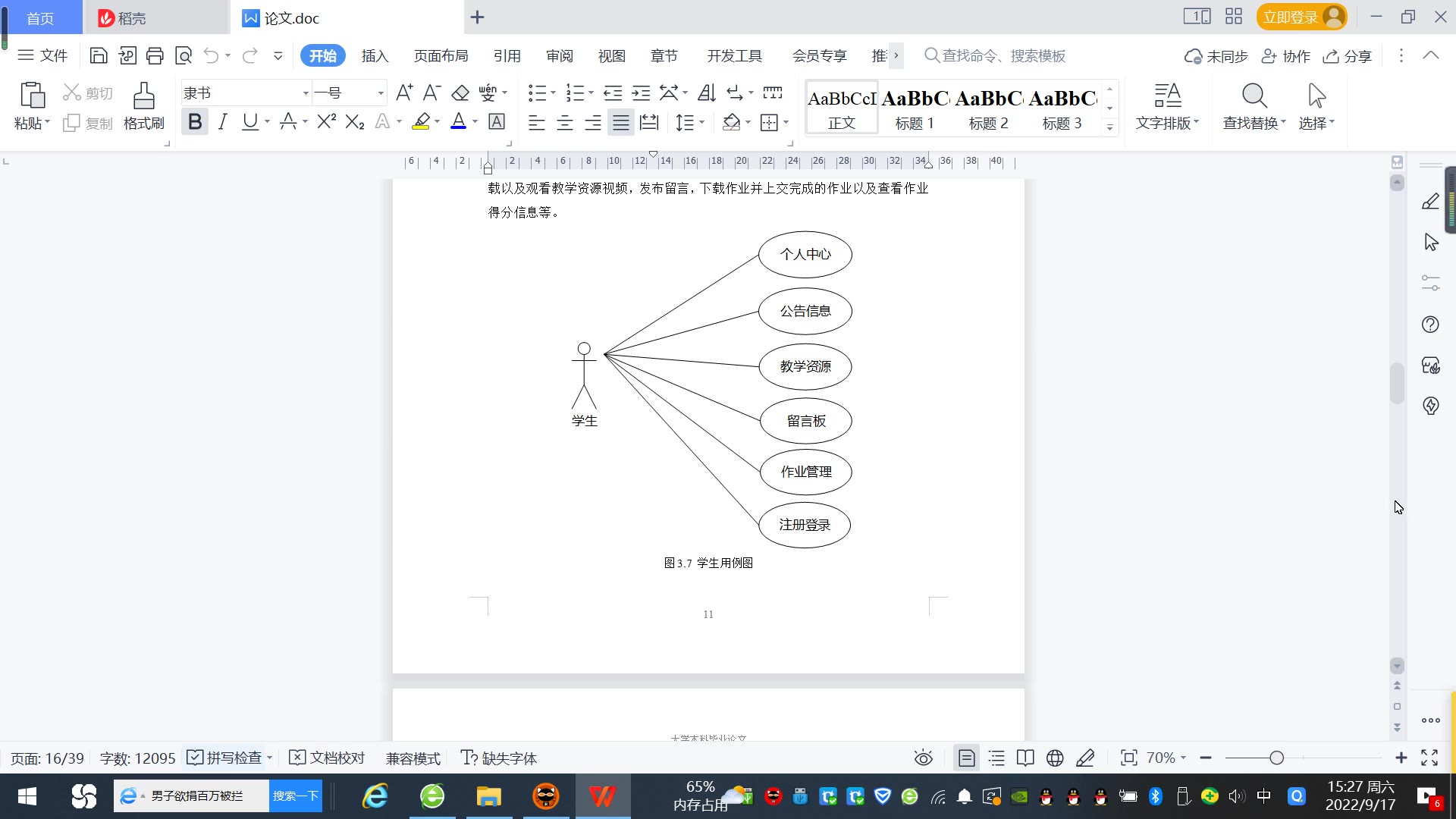Click the Clear Formatting eraser icon

[x=460, y=93]
